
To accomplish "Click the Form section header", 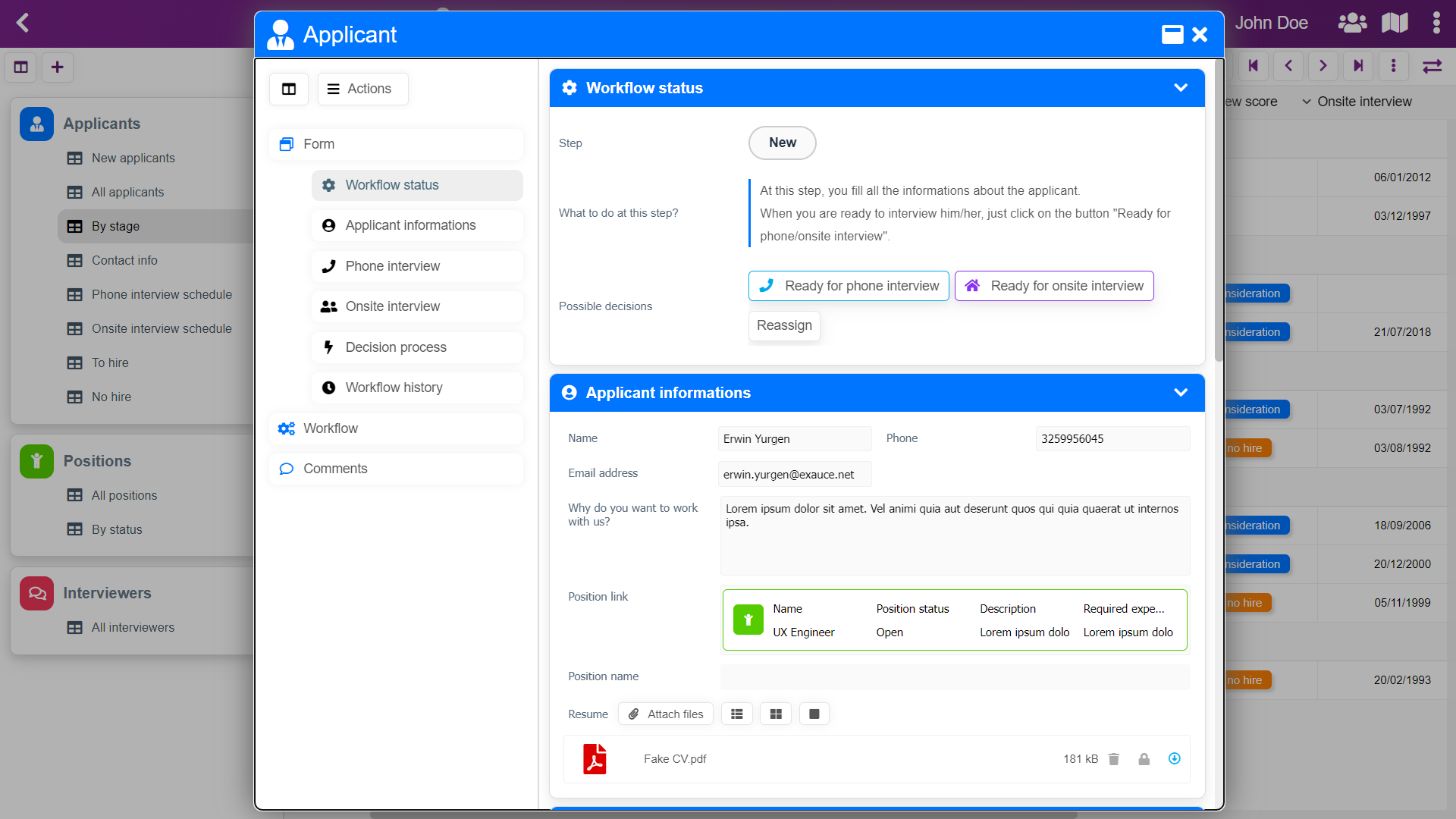I will click(319, 144).
